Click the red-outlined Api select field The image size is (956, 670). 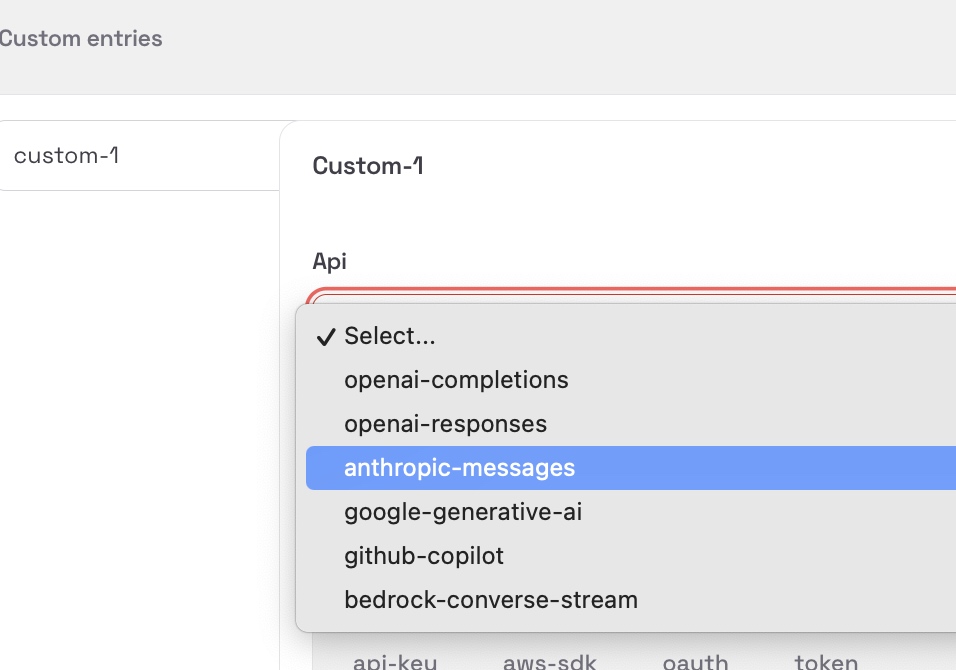point(630,296)
